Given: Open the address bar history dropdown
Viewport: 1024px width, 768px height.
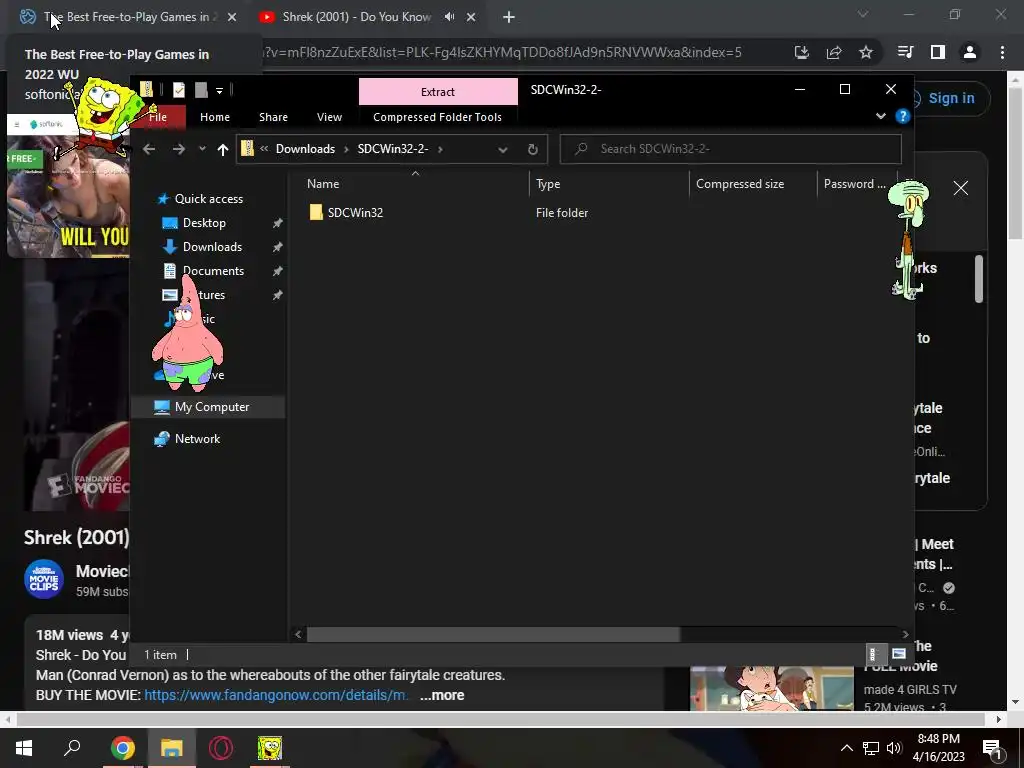Looking at the screenshot, I should (503, 150).
